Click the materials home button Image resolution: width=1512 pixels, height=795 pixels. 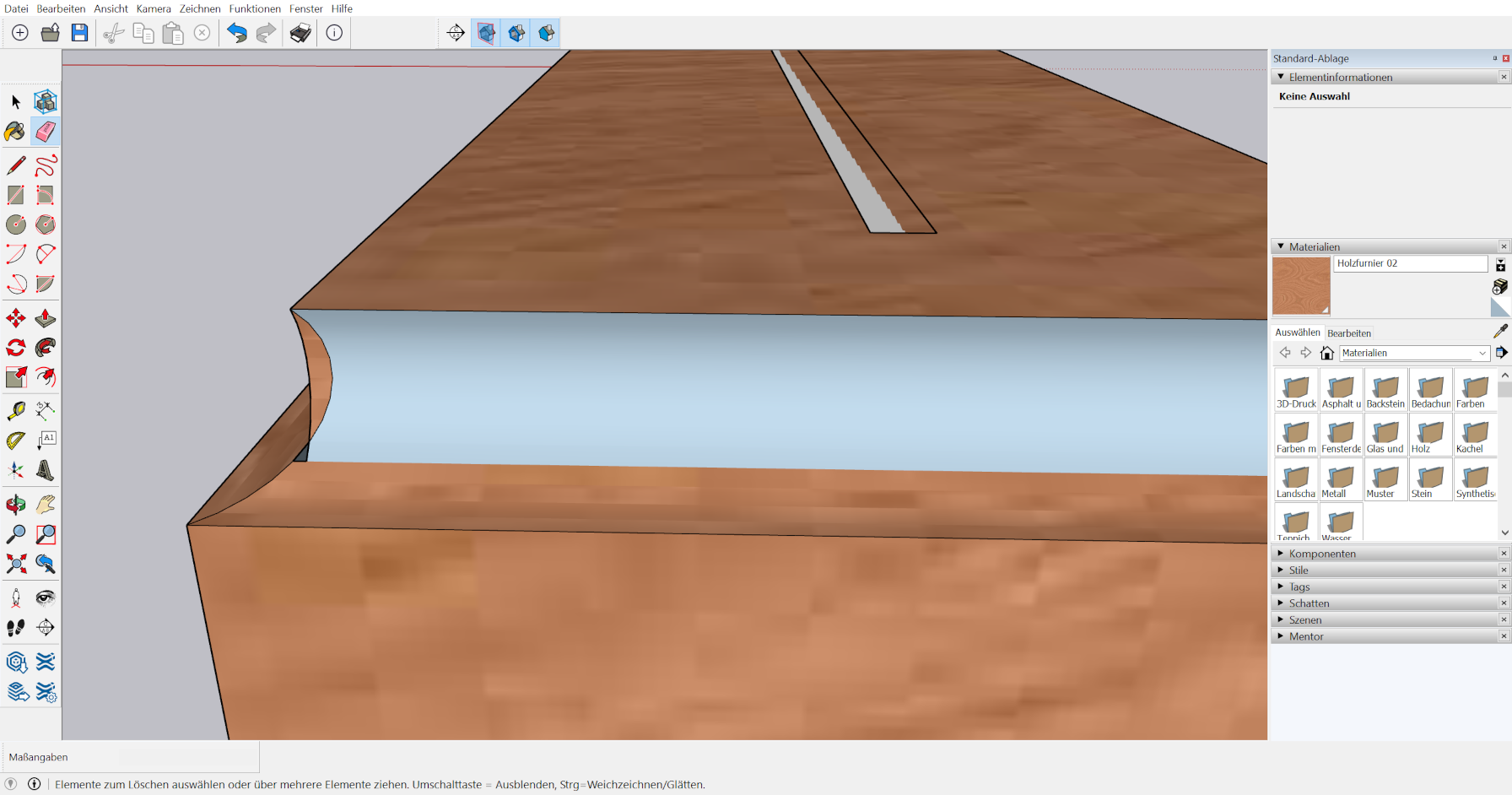pos(1327,353)
